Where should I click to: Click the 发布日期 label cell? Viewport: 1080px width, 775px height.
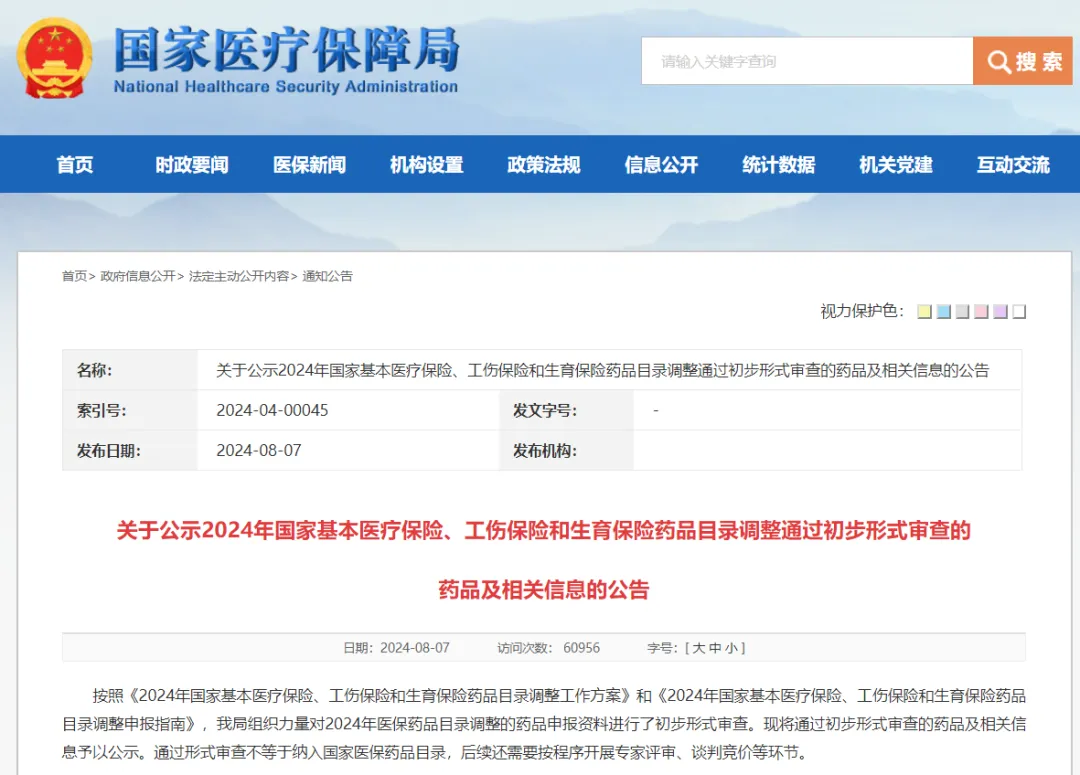pos(130,451)
